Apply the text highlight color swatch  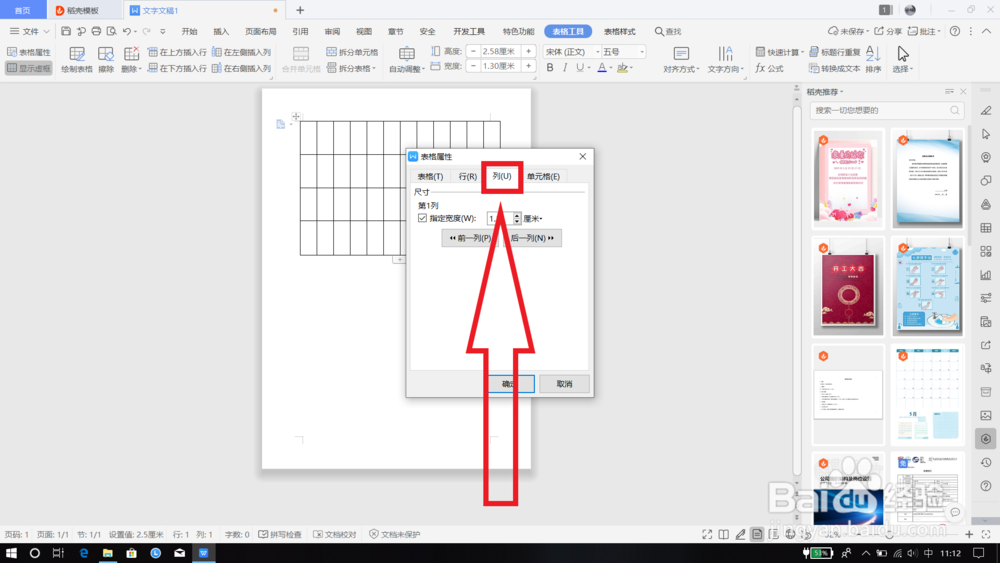(622, 68)
